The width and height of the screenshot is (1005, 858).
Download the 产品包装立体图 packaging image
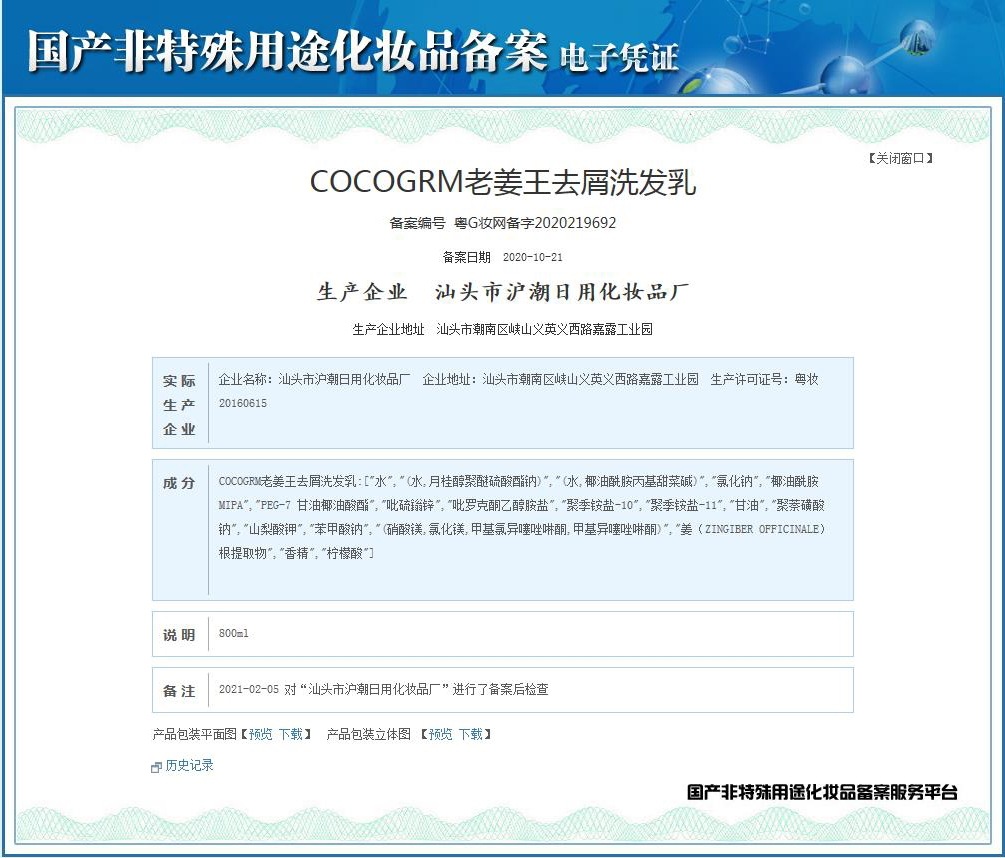click(x=472, y=732)
